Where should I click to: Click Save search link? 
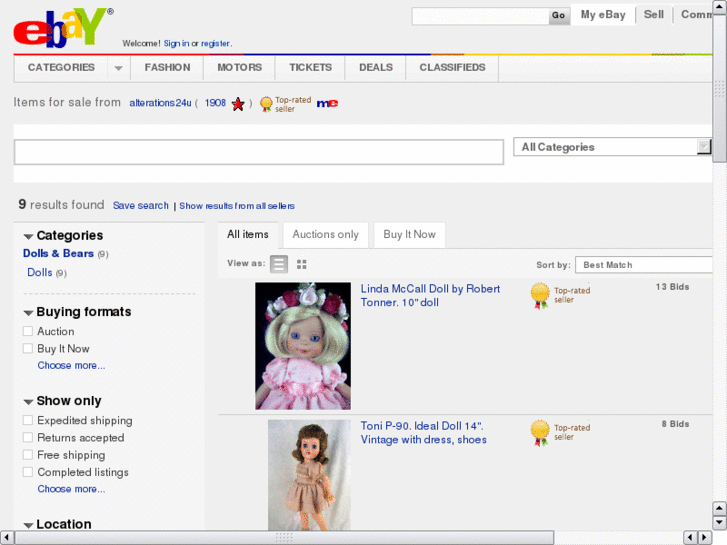[140, 205]
